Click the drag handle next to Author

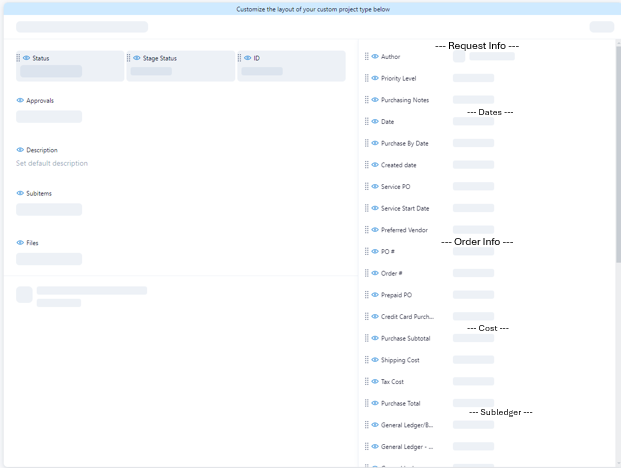(x=367, y=56)
